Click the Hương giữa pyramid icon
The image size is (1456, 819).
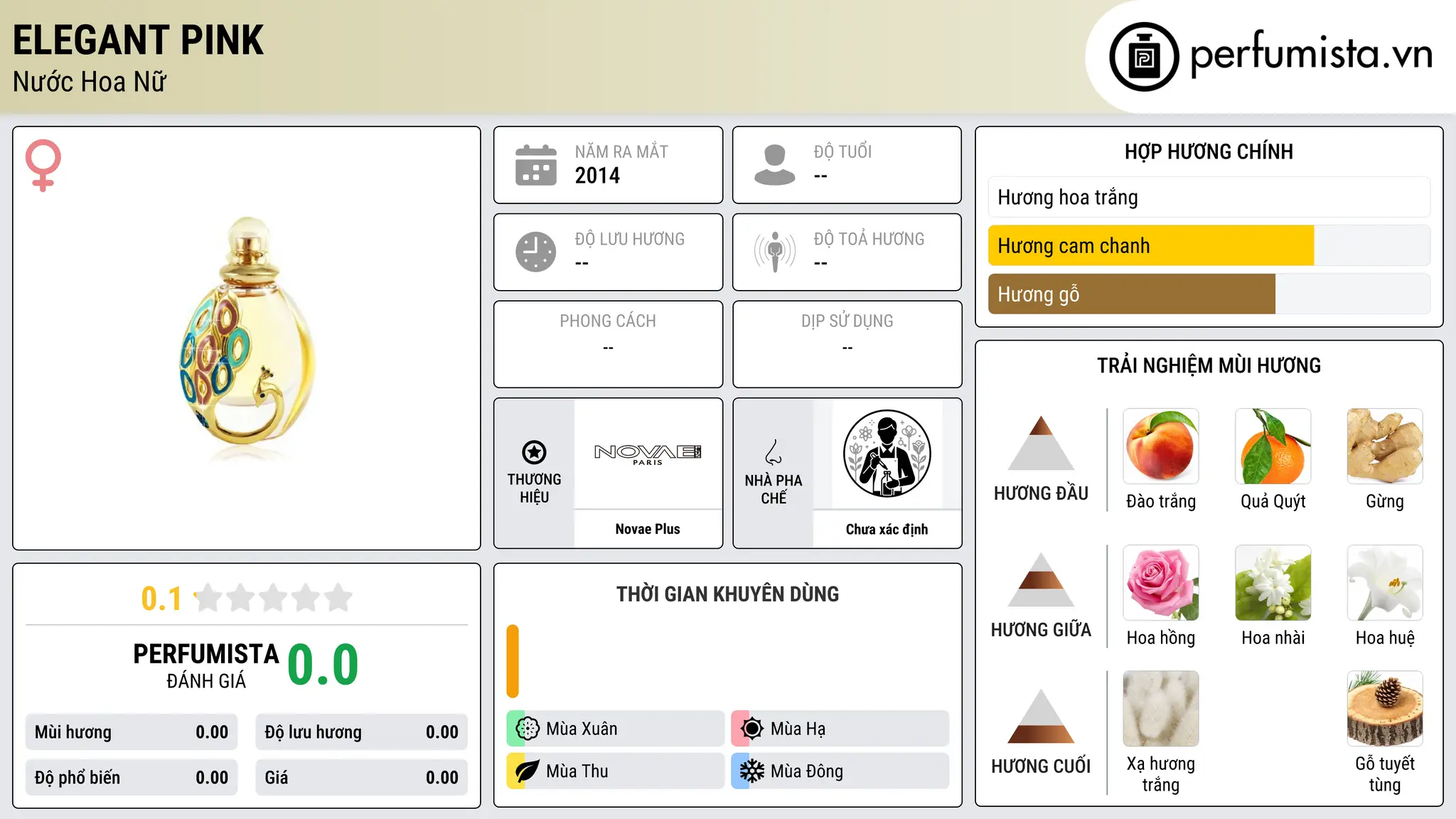click(1041, 579)
